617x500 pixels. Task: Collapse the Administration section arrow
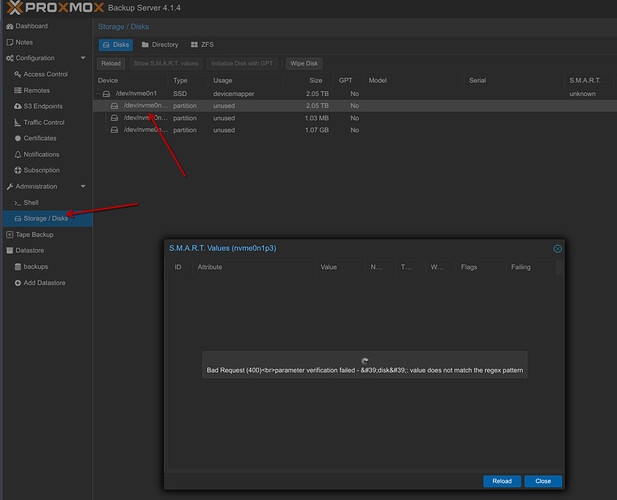(84, 186)
